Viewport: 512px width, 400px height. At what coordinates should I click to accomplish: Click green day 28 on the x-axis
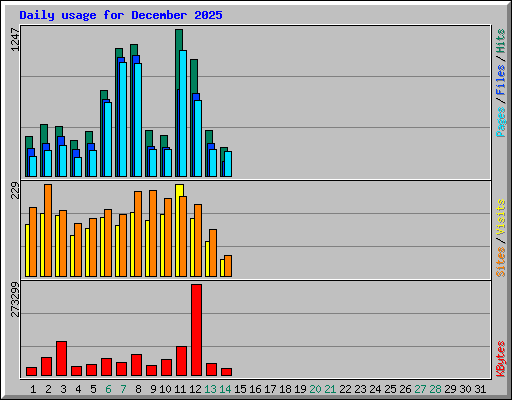pos(435,389)
